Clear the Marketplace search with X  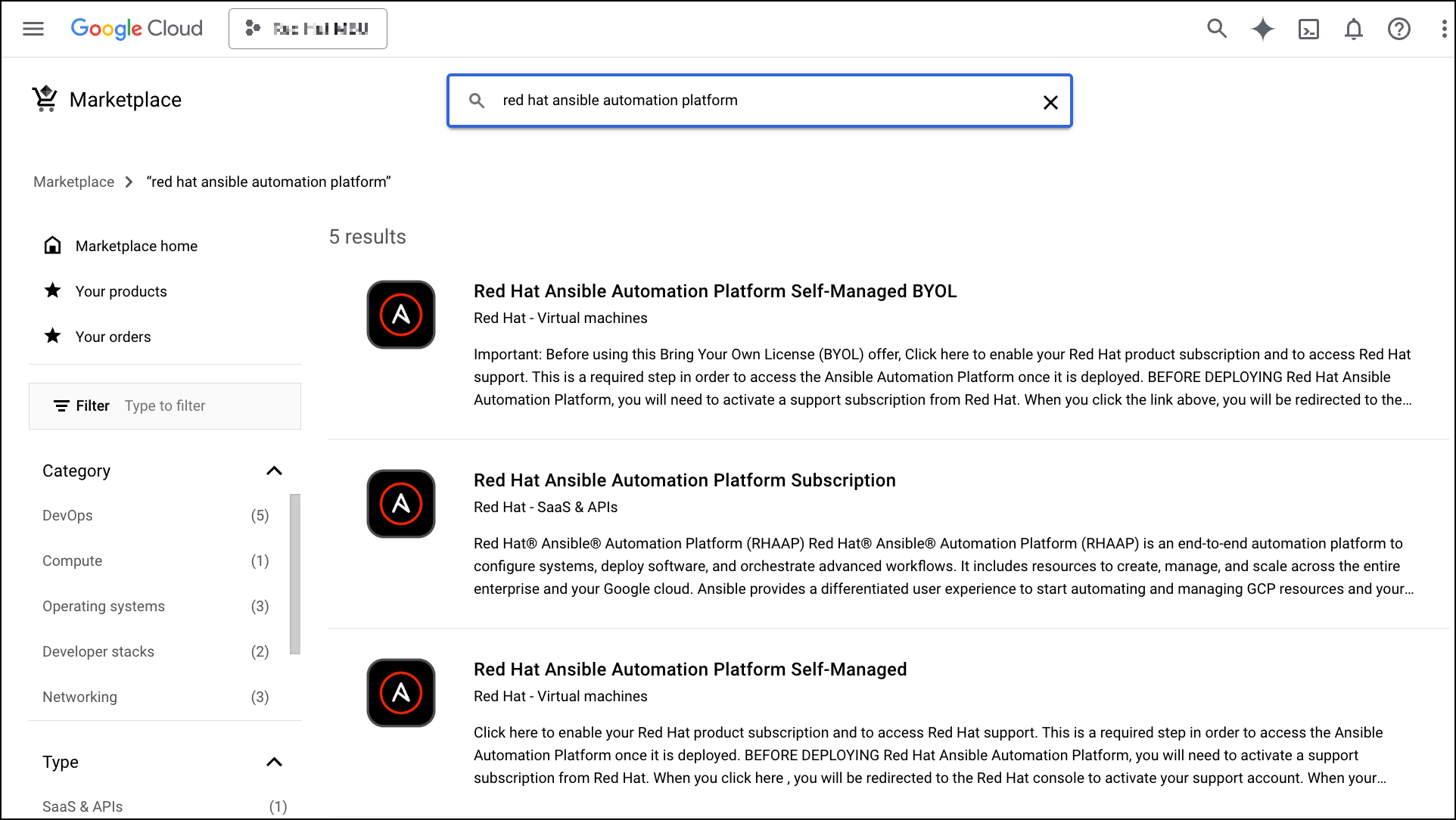[x=1050, y=102]
